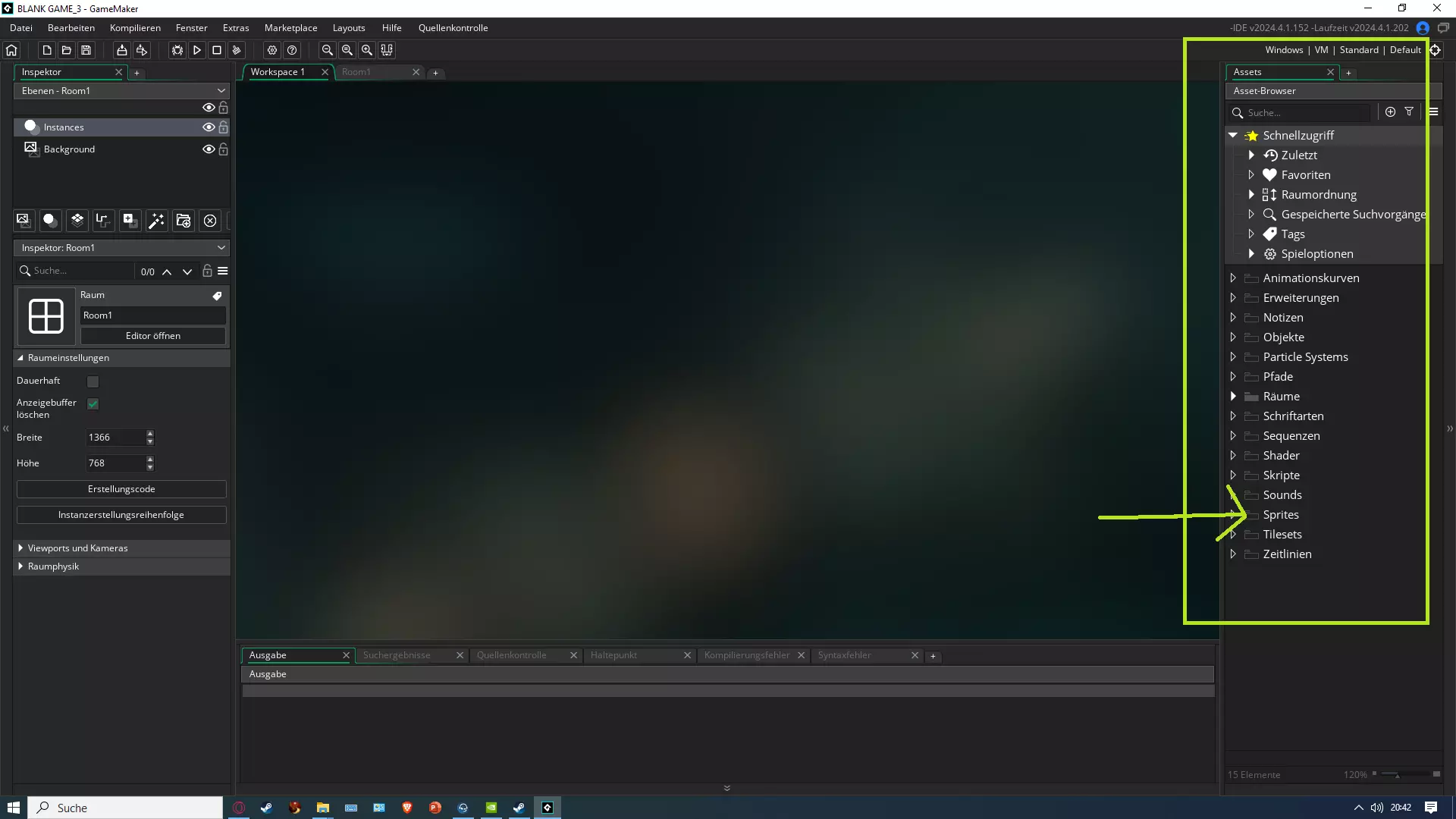Create new tile layer icon
The width and height of the screenshot is (1456, 819).
point(77,221)
